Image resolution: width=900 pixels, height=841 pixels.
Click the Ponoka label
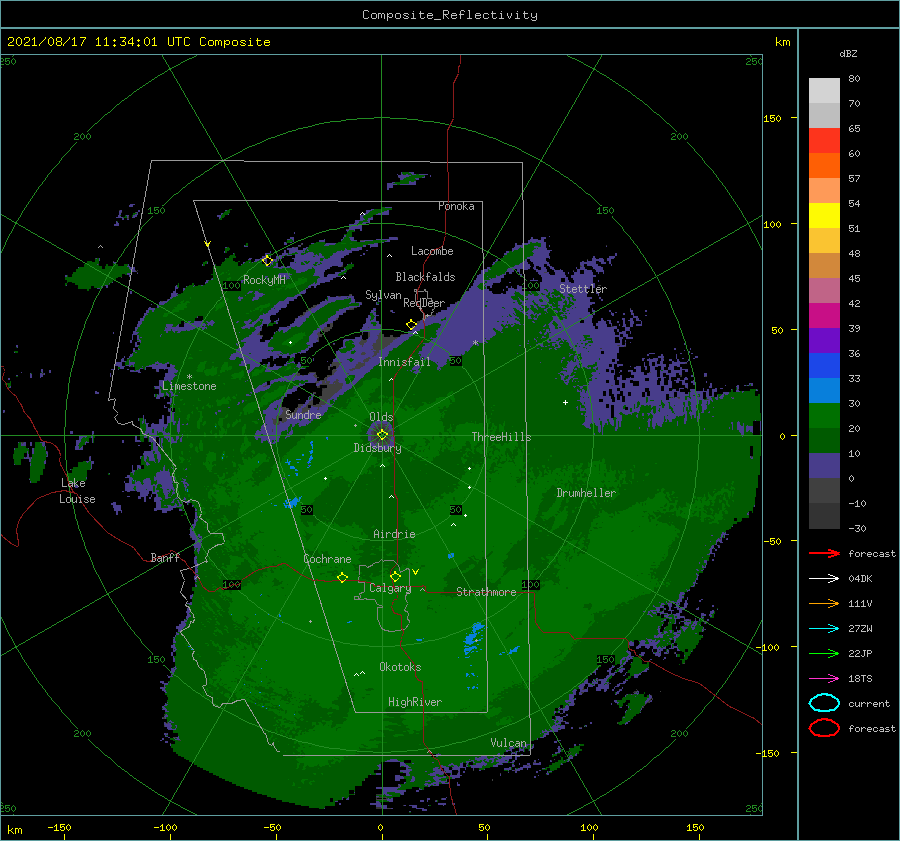click(456, 206)
